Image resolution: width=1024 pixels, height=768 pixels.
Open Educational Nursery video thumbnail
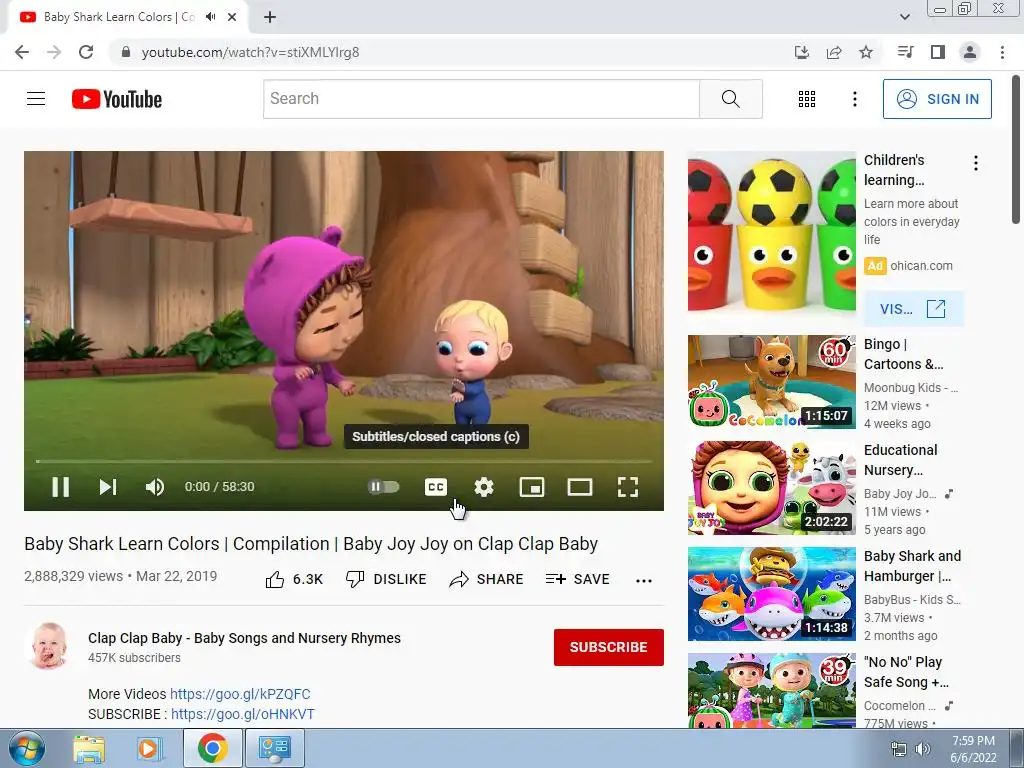771,488
